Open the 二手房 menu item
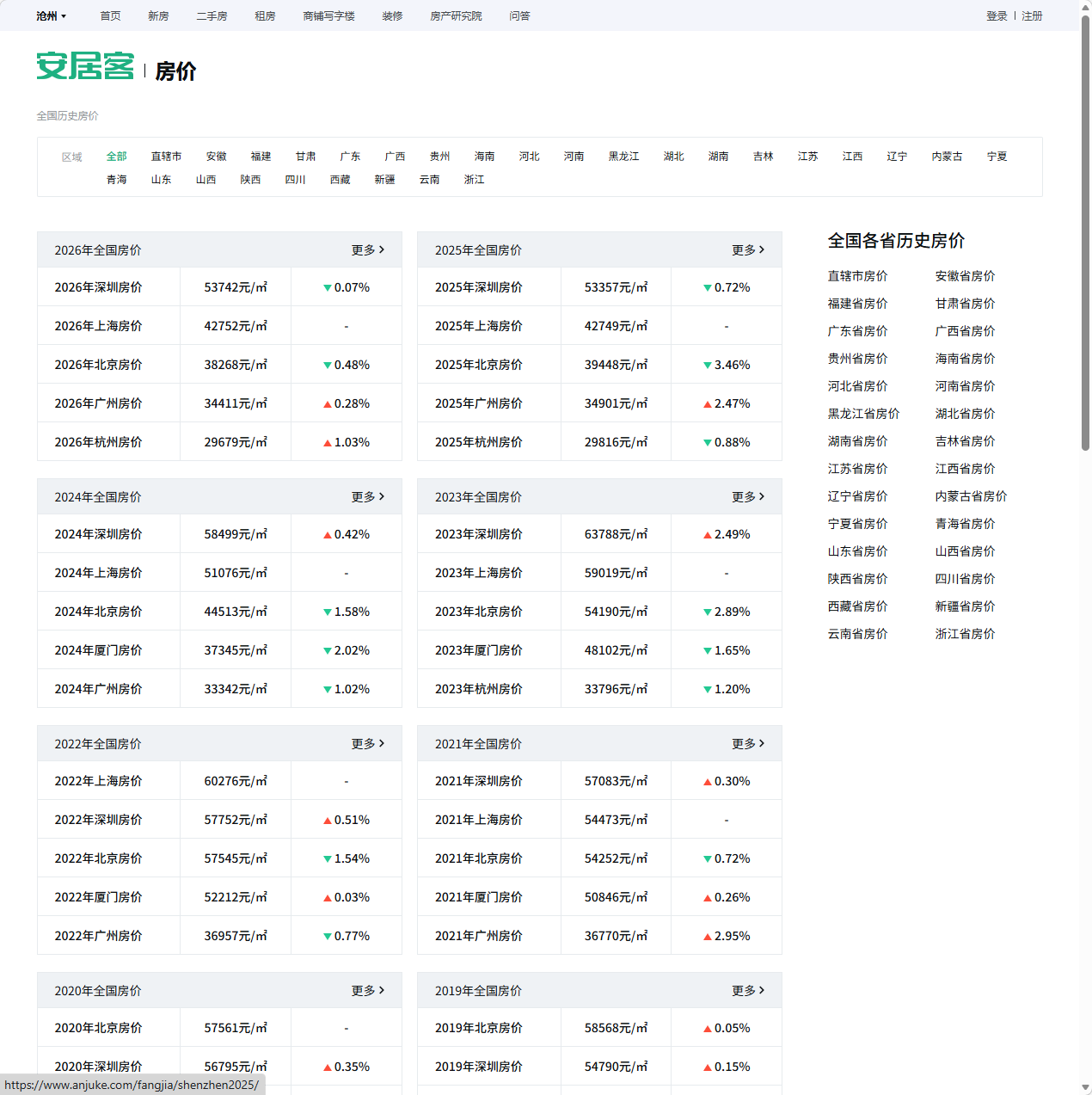This screenshot has width=1092, height=1095. point(212,16)
